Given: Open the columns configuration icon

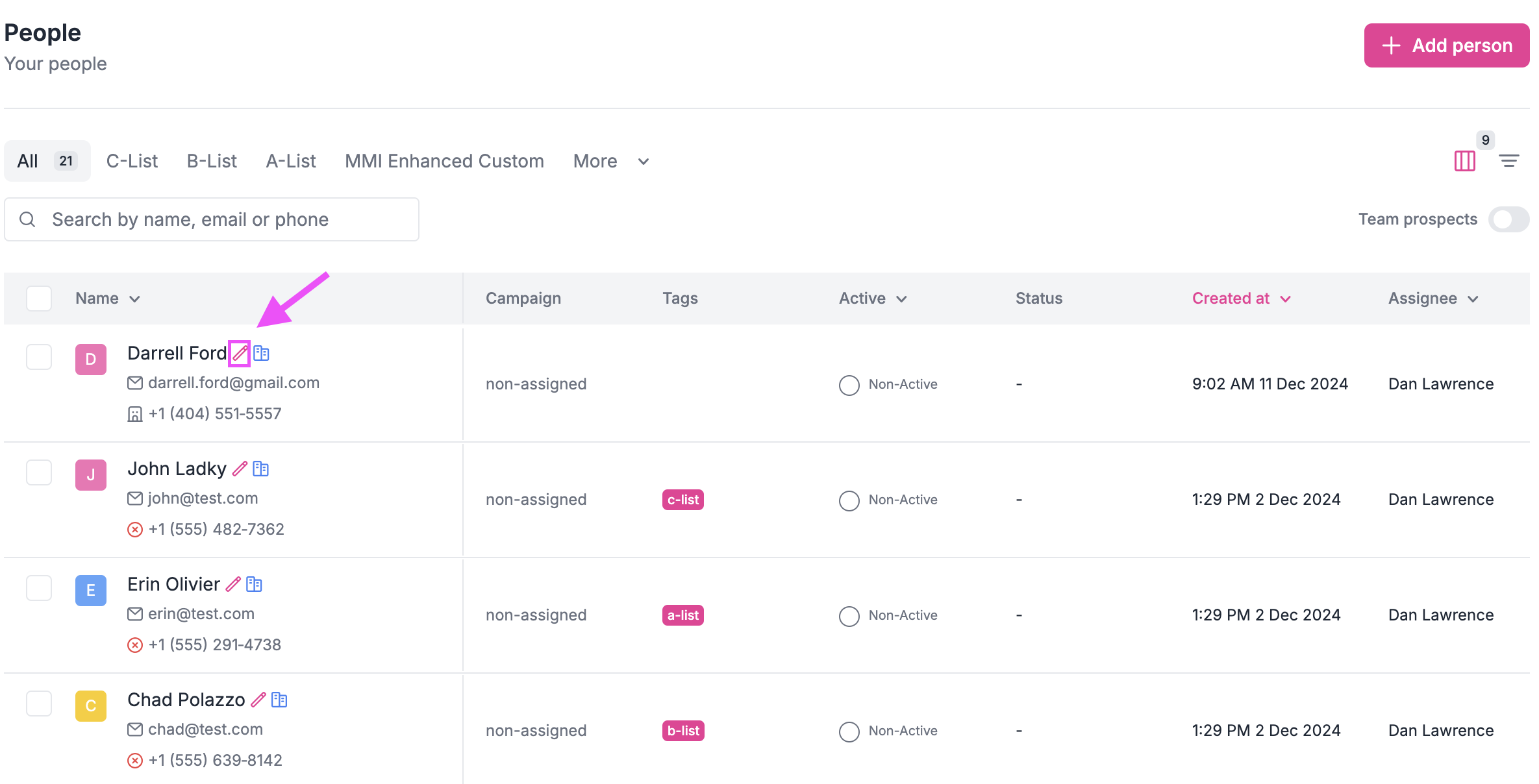Looking at the screenshot, I should pyautogui.click(x=1465, y=161).
